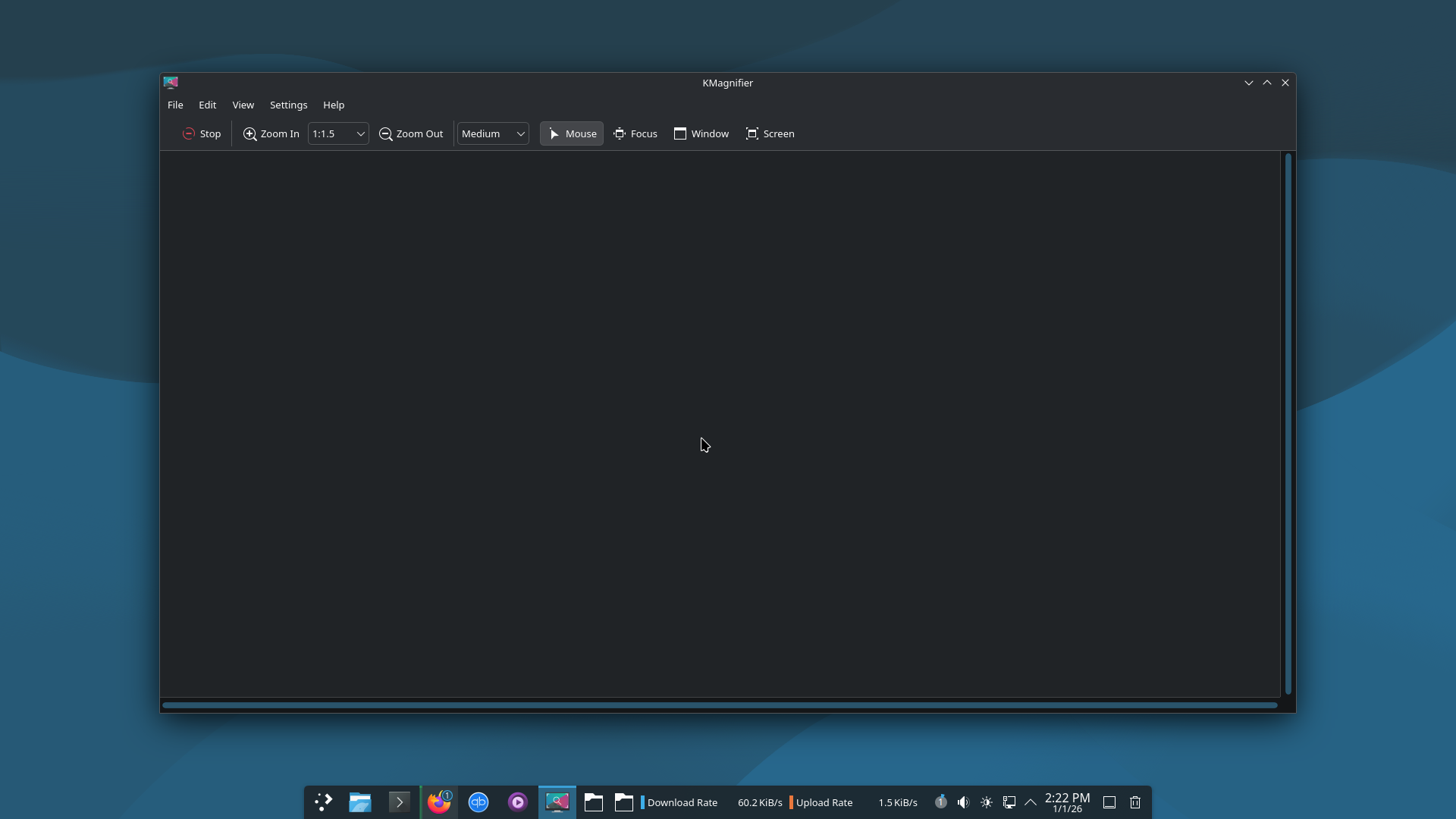Open the Settings menu
The width and height of the screenshot is (1456, 819).
click(288, 105)
